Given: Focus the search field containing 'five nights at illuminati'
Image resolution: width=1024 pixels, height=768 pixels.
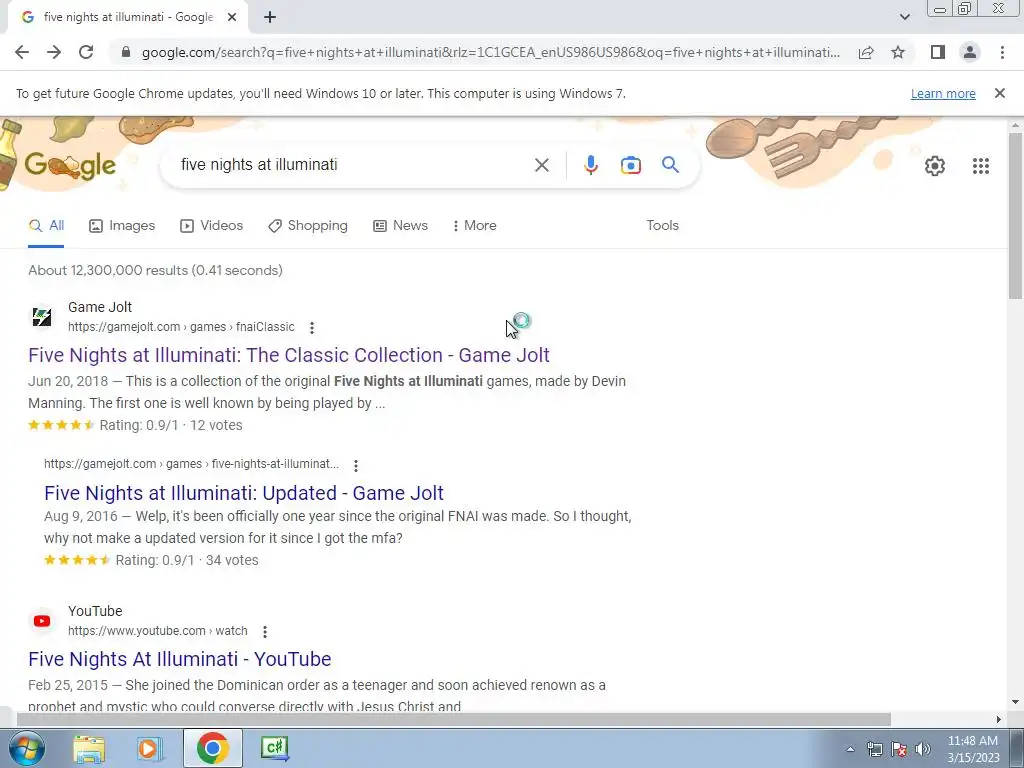Looking at the screenshot, I should 353,165.
